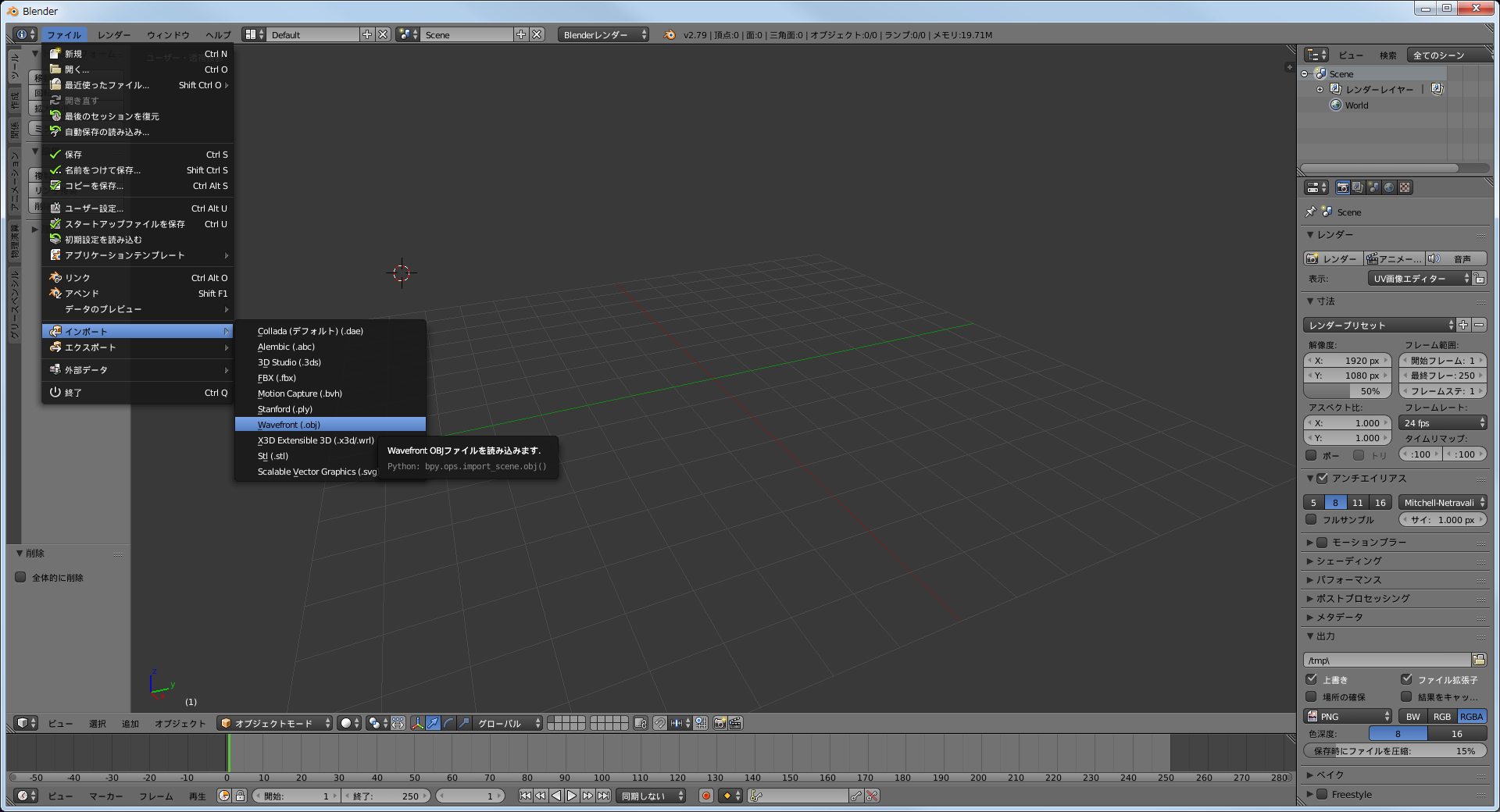Play the animation in reverse

click(556, 796)
